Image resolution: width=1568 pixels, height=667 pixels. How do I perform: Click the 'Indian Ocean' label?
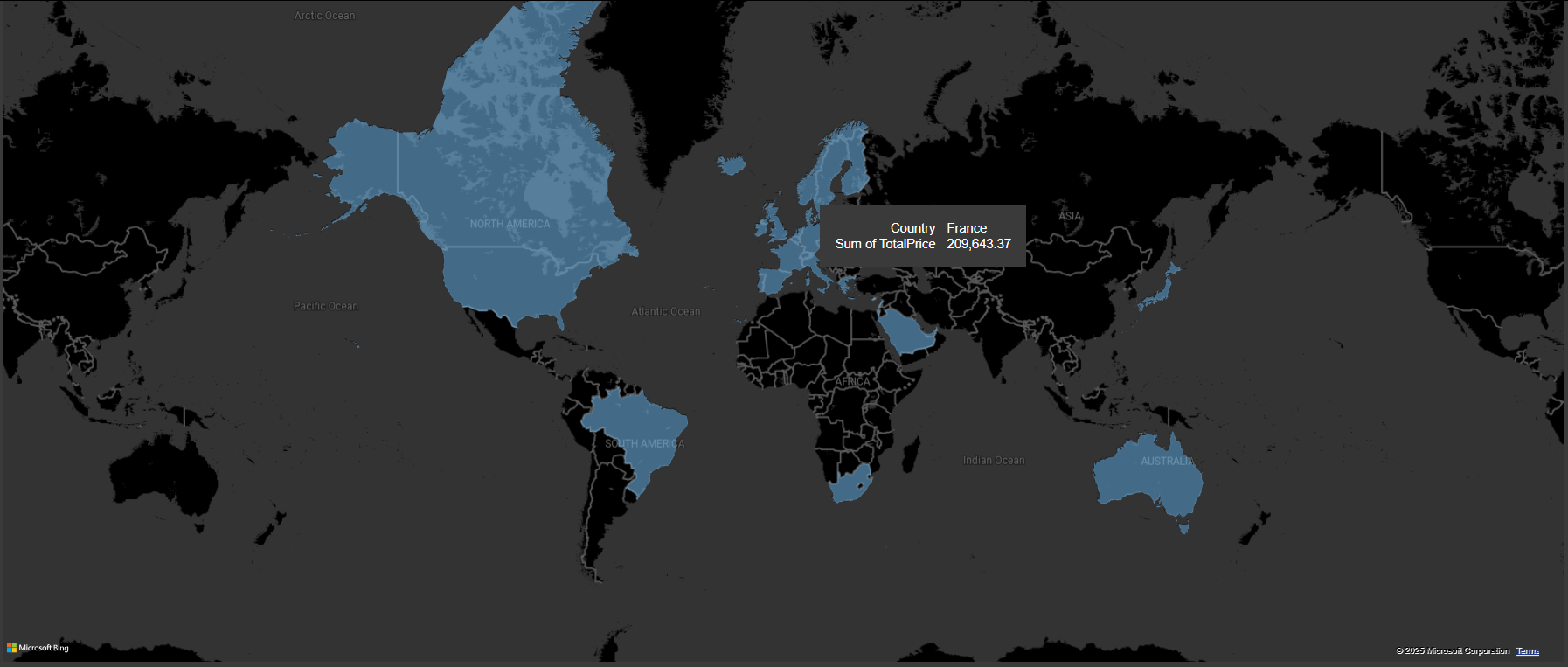tap(994, 461)
